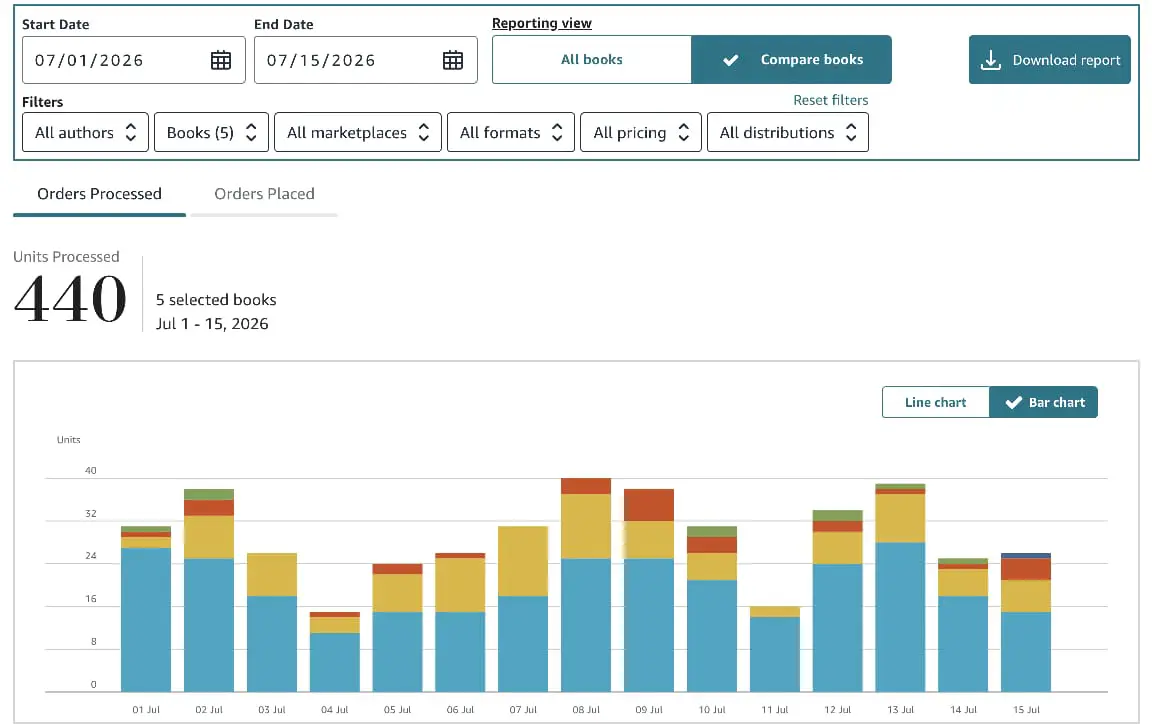The image size is (1152, 726).
Task: Open the All distributions dropdown
Action: click(x=788, y=132)
